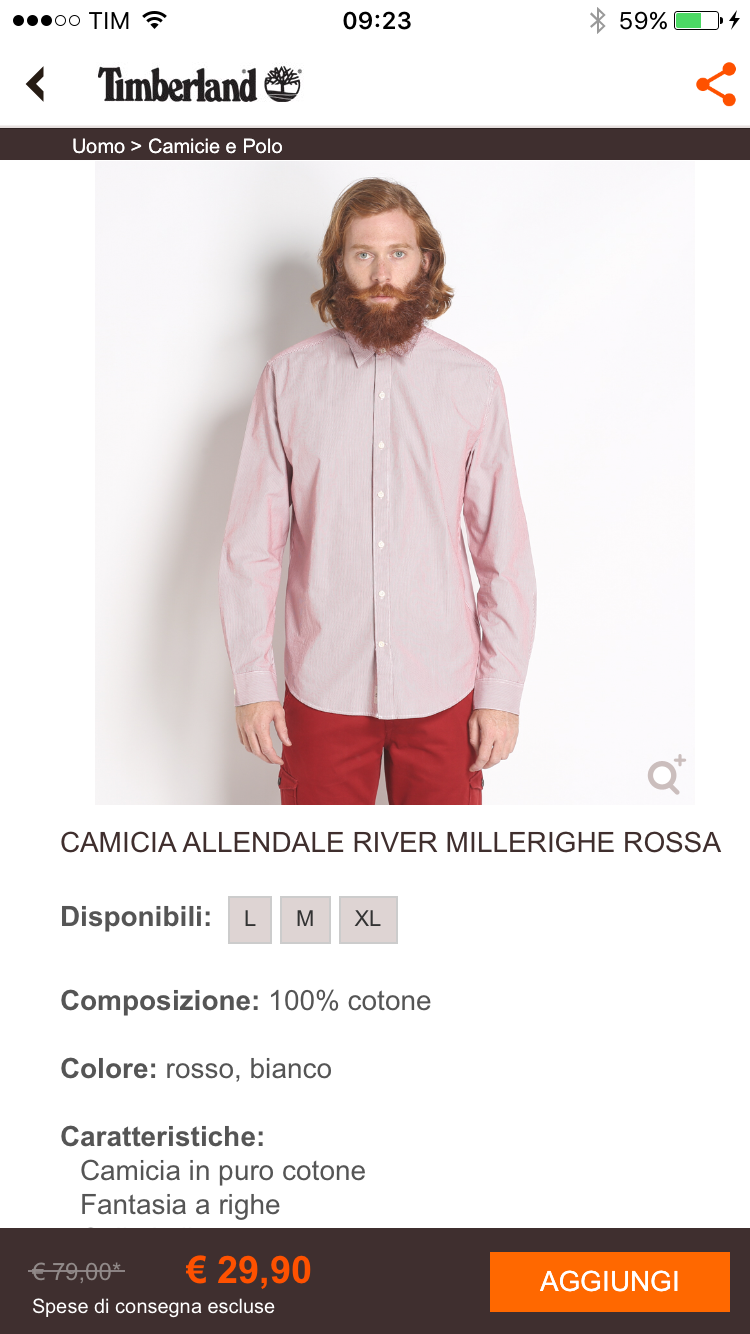Choose size XL
The image size is (750, 1334).
[x=368, y=919]
